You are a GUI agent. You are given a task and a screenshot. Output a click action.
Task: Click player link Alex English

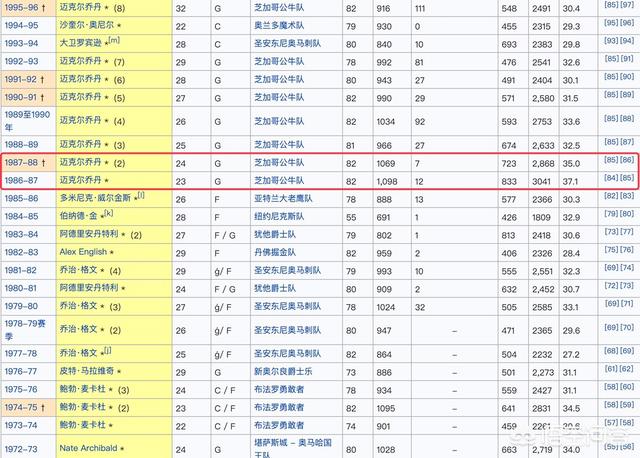pos(83,252)
